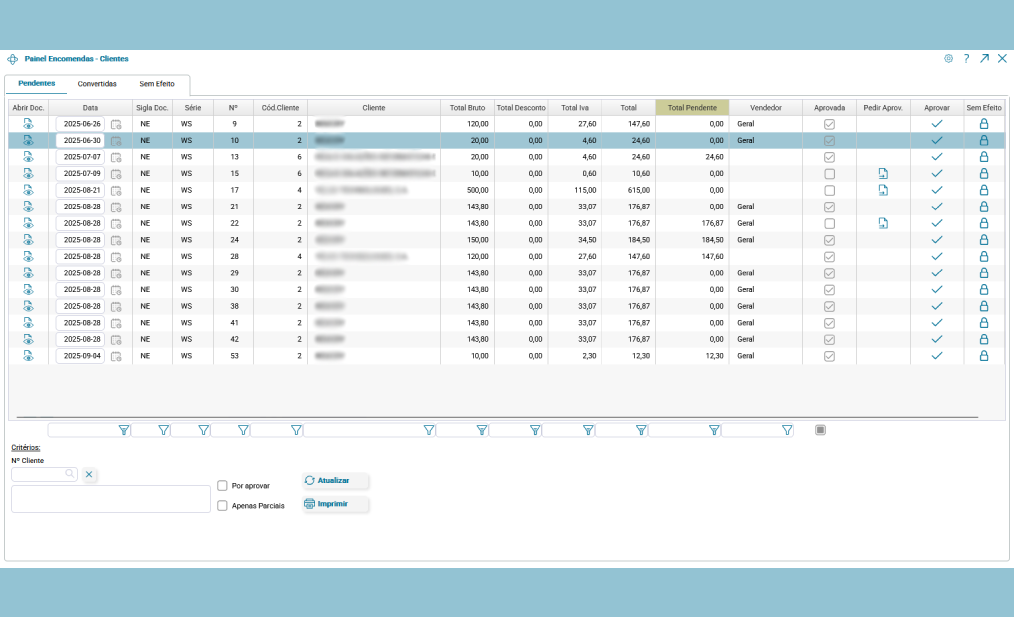Switch to the Sem Efeito tab

(x=157, y=84)
